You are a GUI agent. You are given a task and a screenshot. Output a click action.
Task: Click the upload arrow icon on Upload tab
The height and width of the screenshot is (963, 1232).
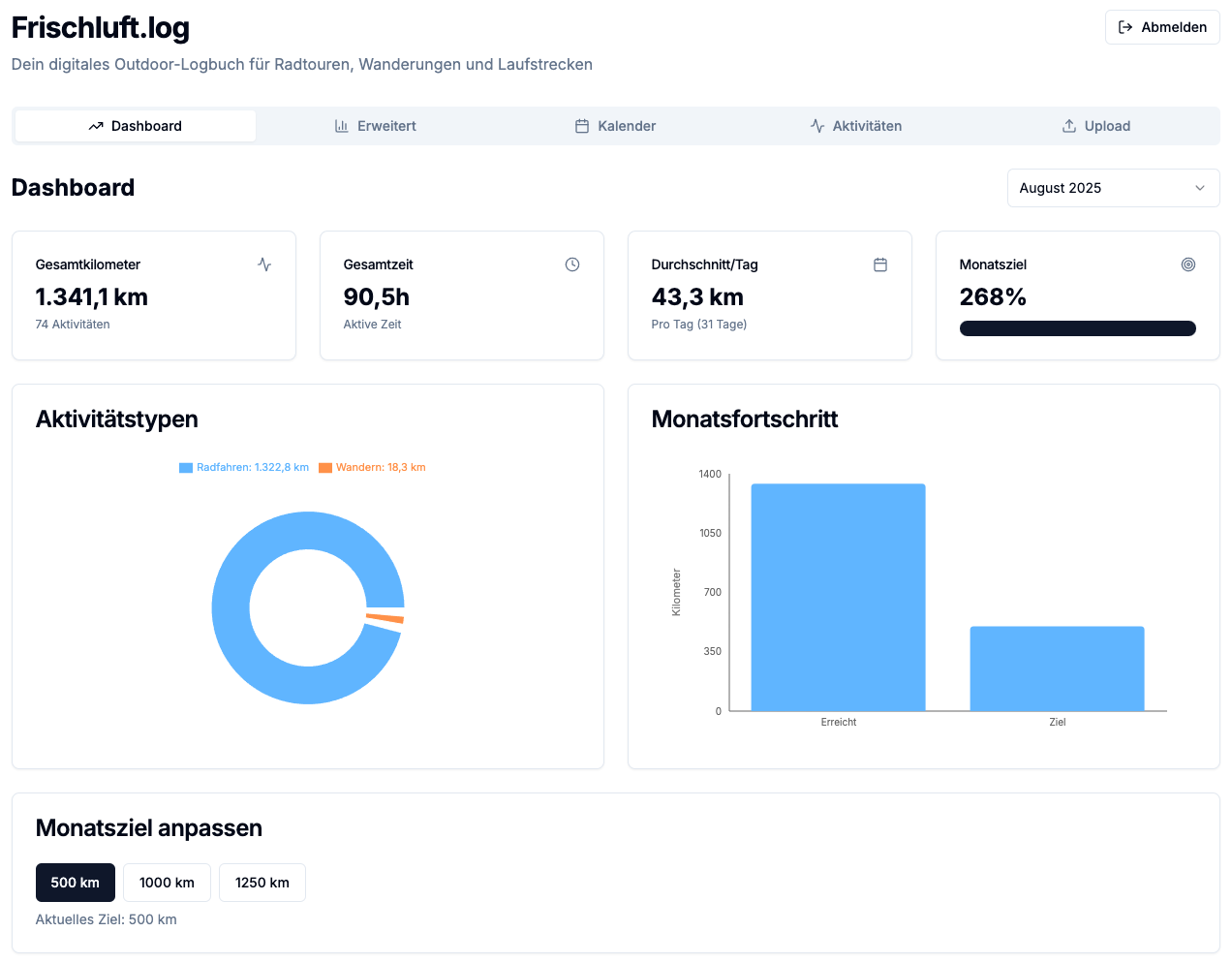point(1069,126)
